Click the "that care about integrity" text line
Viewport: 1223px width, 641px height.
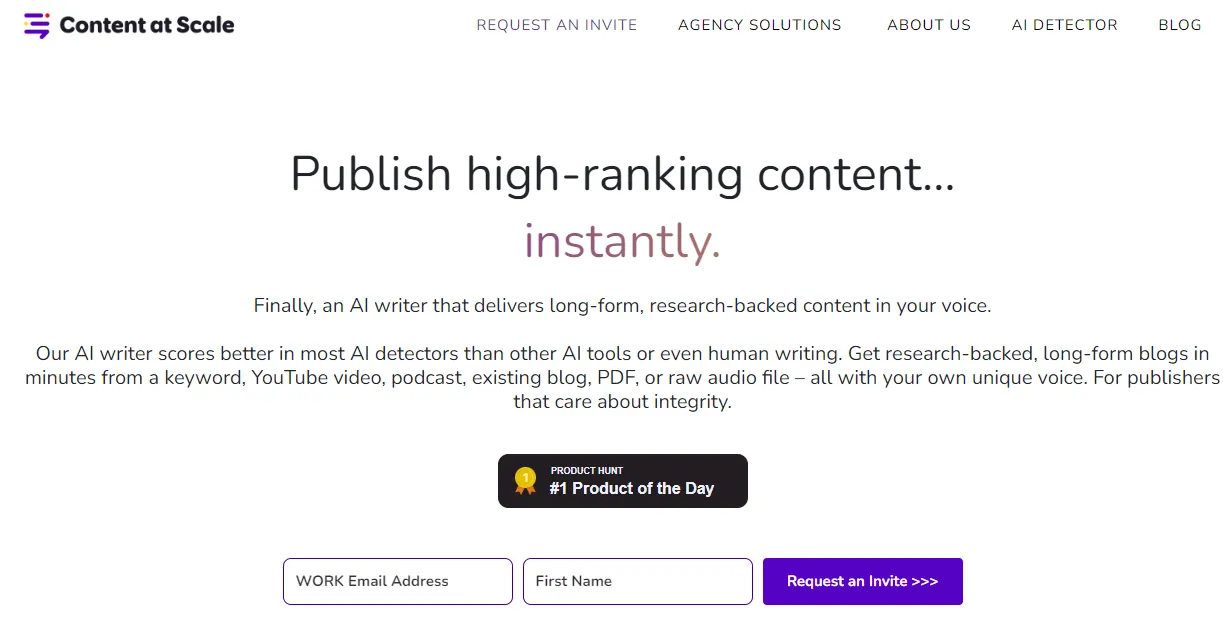click(622, 401)
